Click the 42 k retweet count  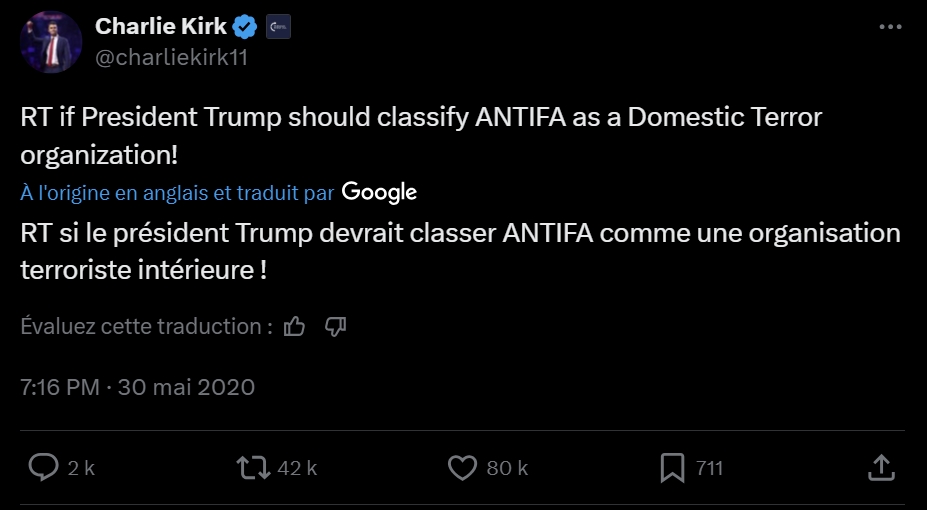click(297, 468)
